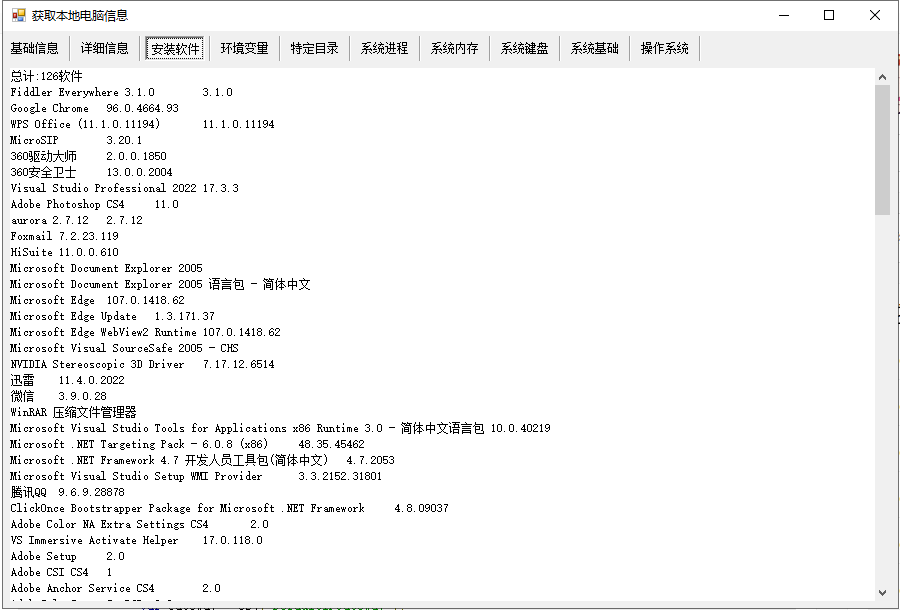This screenshot has height=610, width=900.
Task: Select the 系统键盘 tab
Action: (525, 48)
